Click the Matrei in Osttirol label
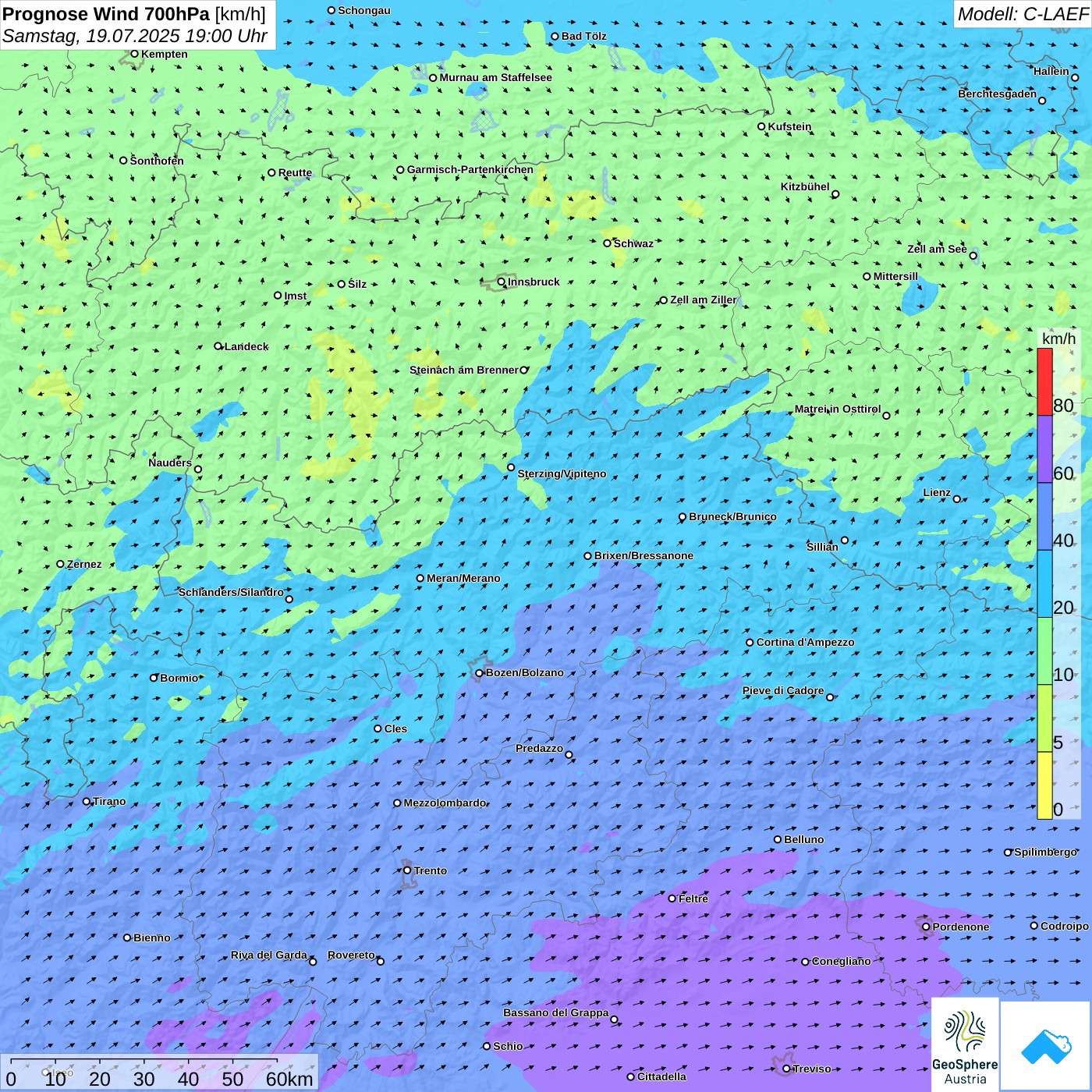The image size is (1092, 1092). pyautogui.click(x=838, y=409)
